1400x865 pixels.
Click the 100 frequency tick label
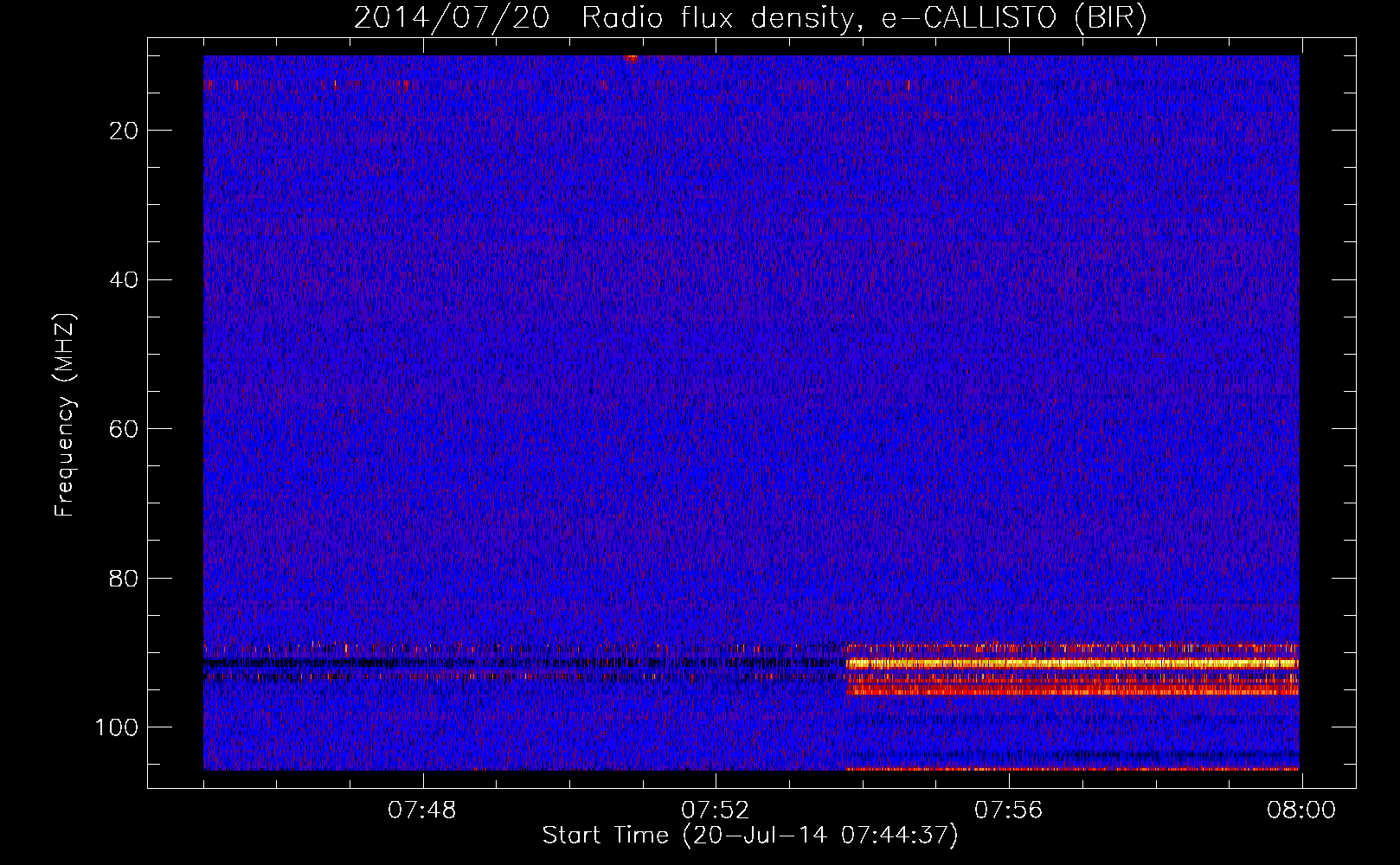pos(118,727)
